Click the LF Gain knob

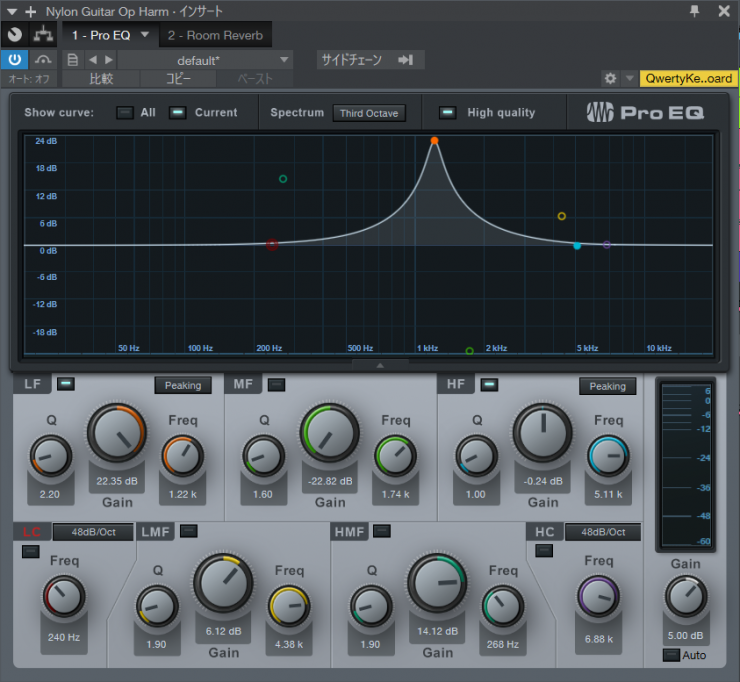[x=117, y=433]
